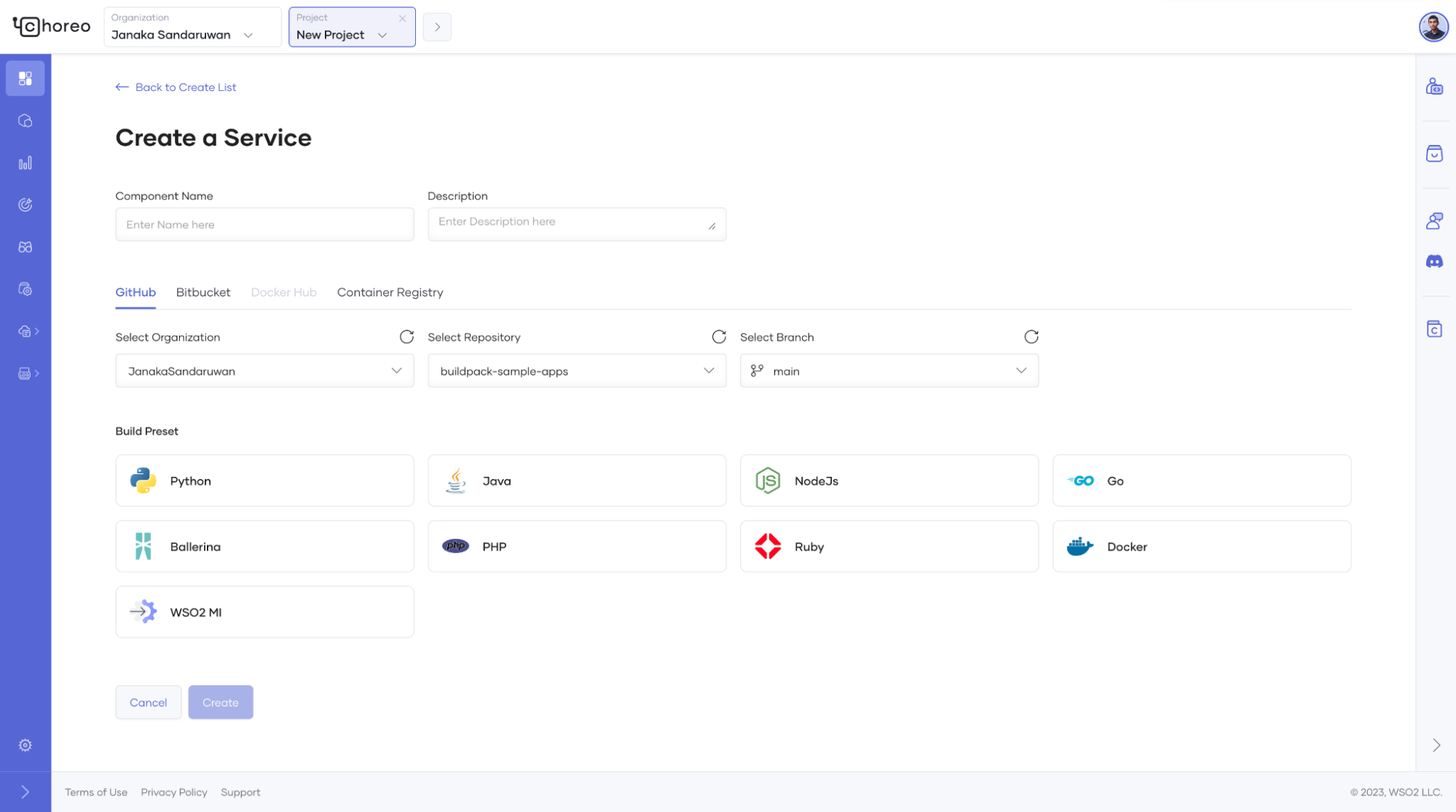This screenshot has height=812, width=1456.
Task: Open the usage gauge sidebar icon
Action: [25, 205]
